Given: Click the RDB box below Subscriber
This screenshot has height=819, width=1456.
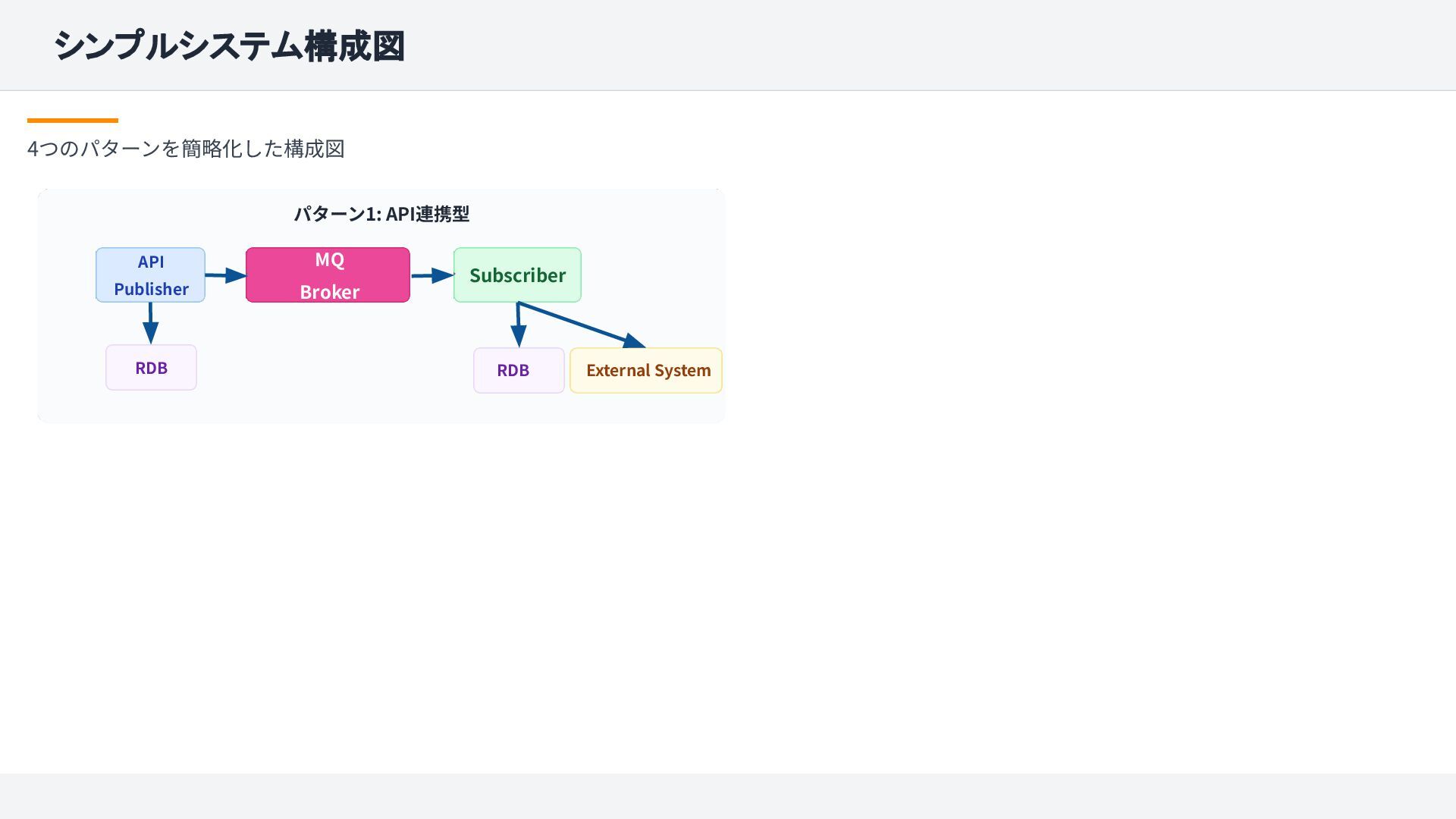Looking at the screenshot, I should pos(518,370).
